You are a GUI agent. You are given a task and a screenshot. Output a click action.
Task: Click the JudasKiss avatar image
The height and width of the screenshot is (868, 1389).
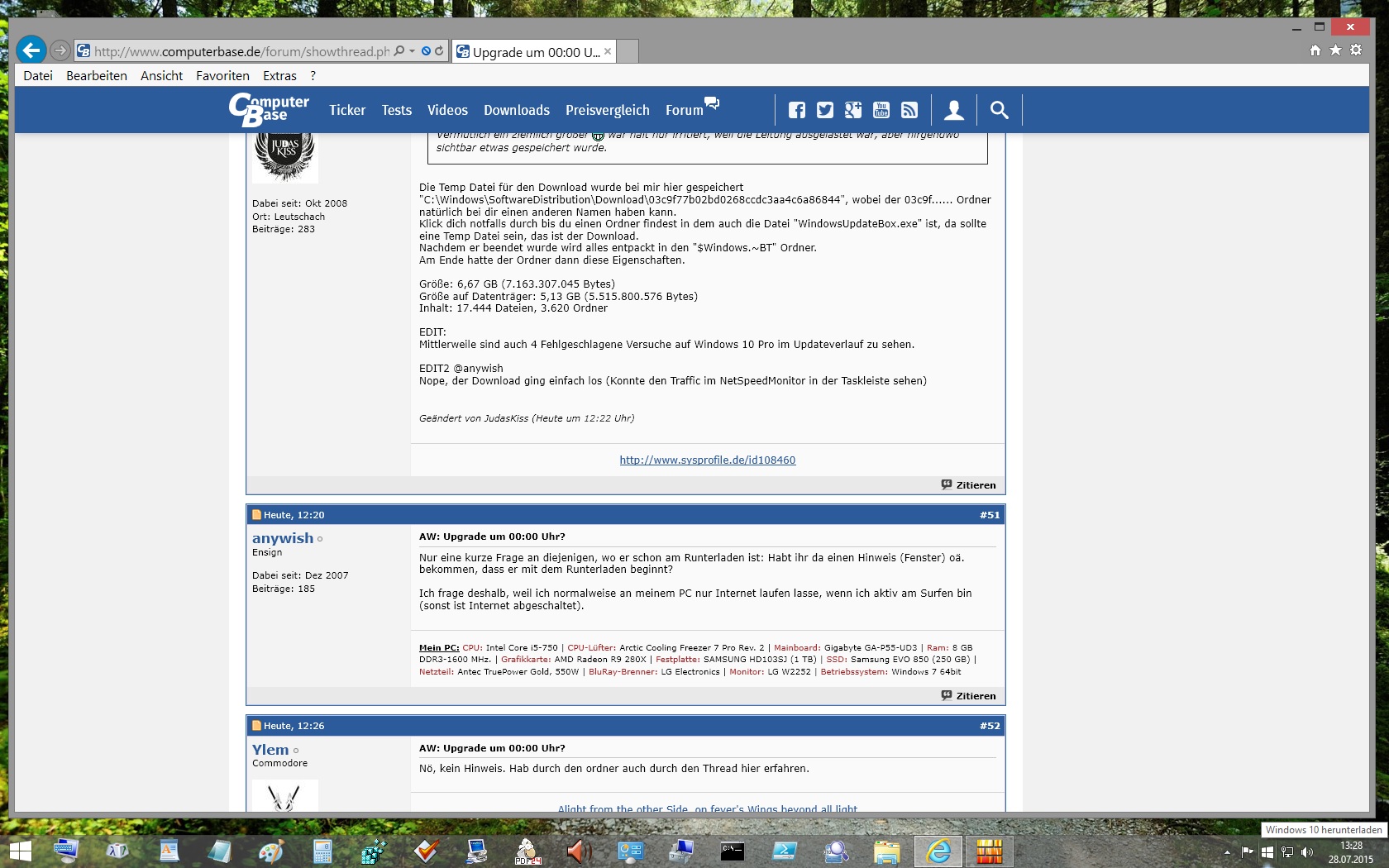[285, 157]
